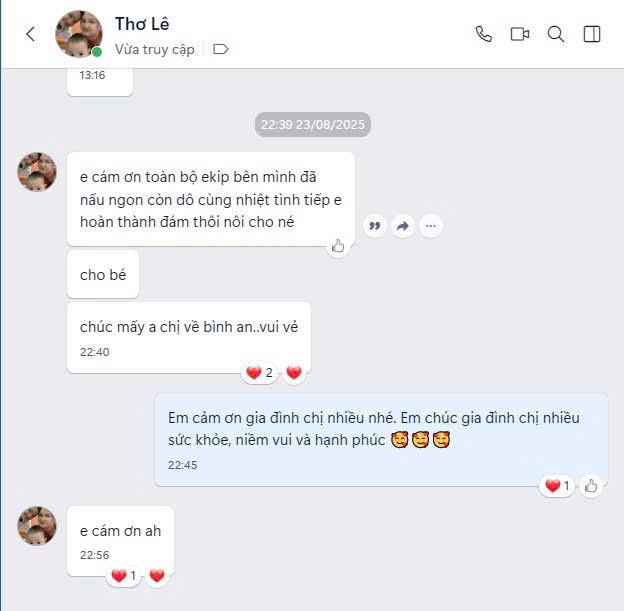Screen dimensions: 624x611
Task: Open more options for the ekip message
Action: [431, 226]
